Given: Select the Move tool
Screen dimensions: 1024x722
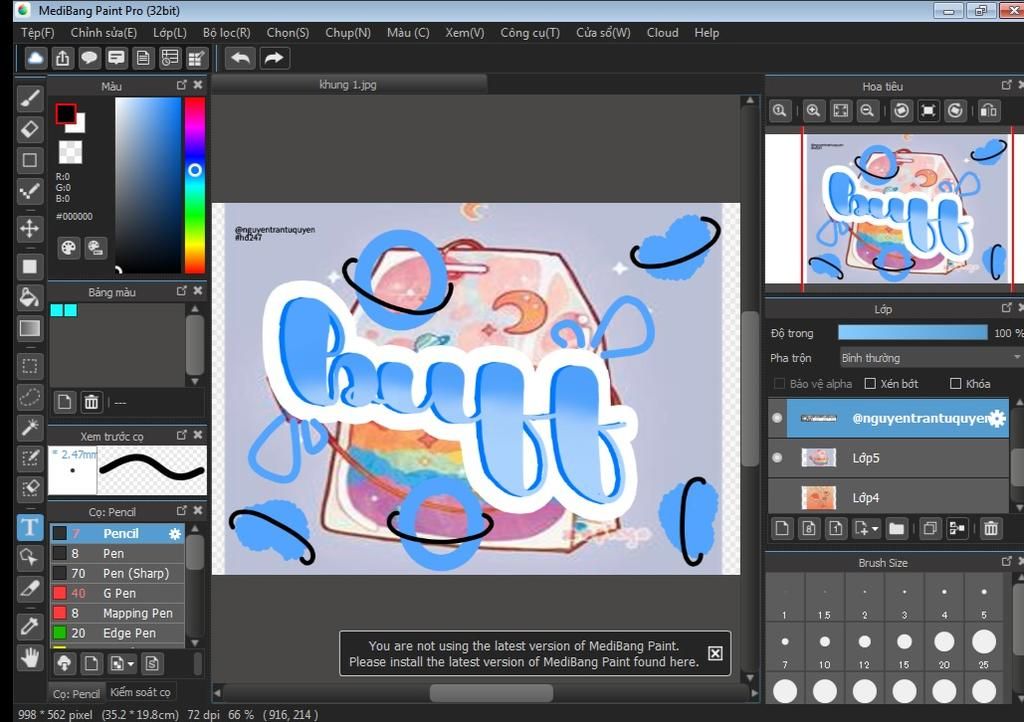Looking at the screenshot, I should click(x=29, y=228).
